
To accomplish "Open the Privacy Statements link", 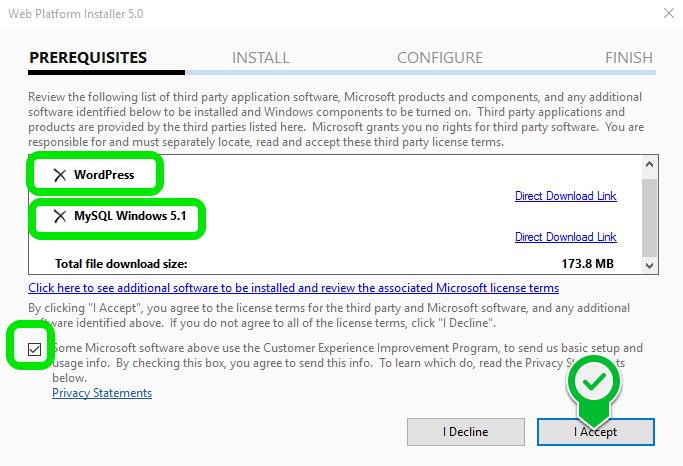I will (x=102, y=393).
